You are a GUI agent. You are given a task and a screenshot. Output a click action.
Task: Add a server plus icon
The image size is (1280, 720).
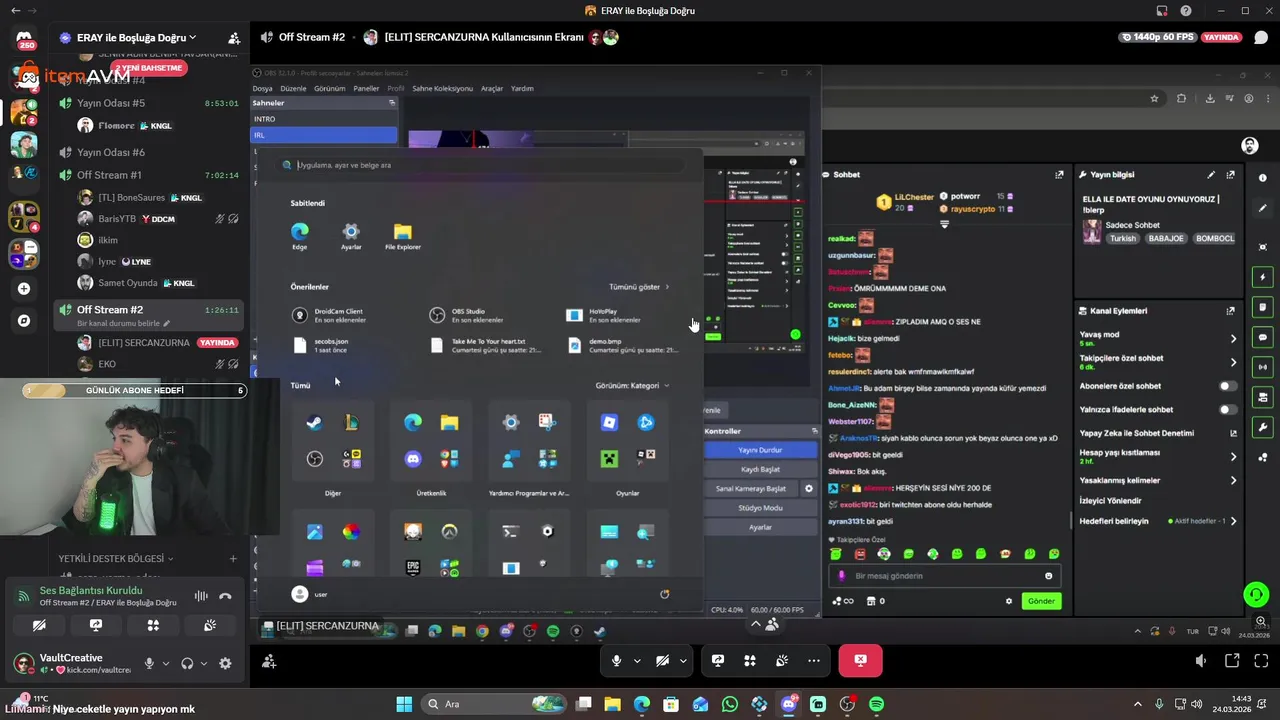[24, 289]
